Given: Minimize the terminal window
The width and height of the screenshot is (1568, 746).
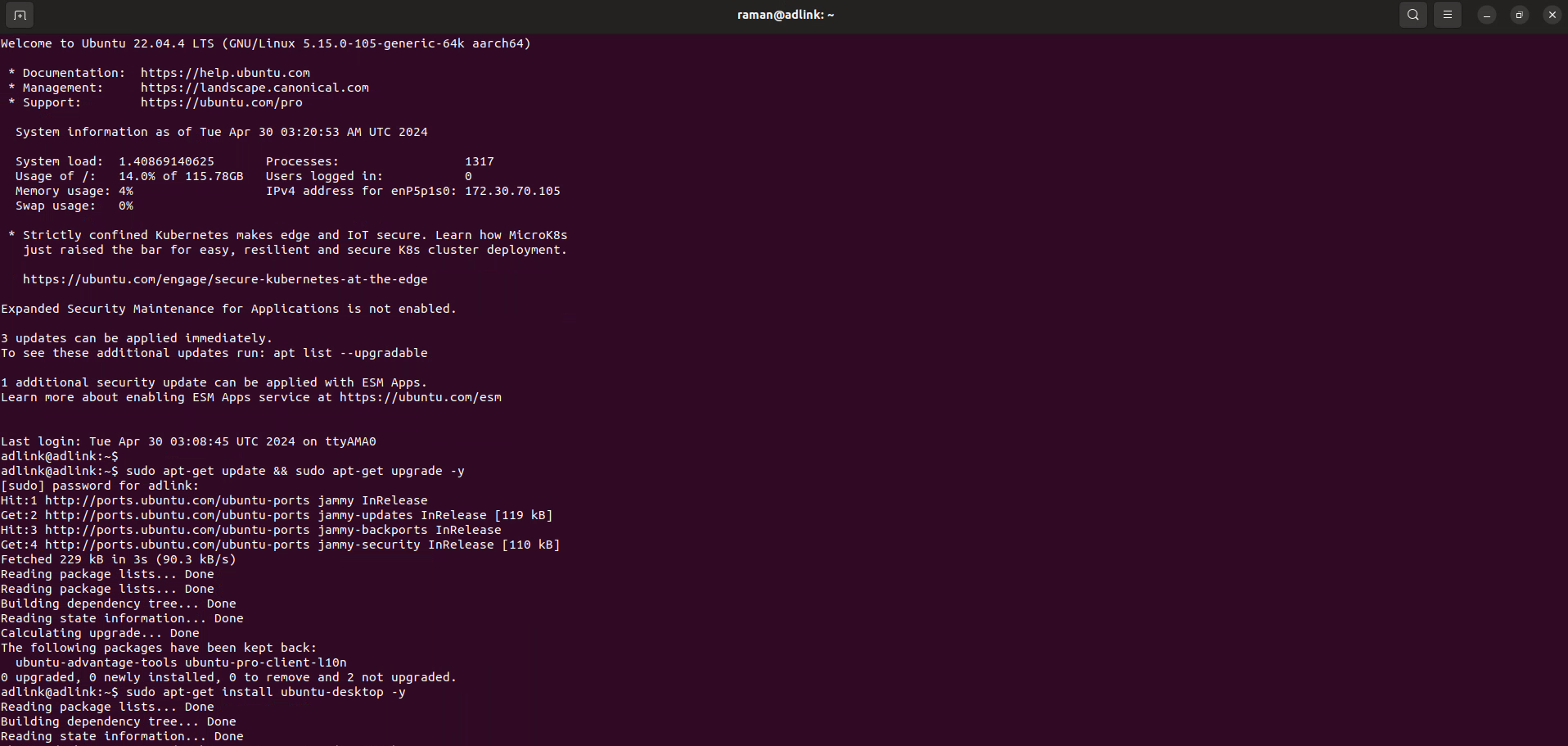Looking at the screenshot, I should click(x=1487, y=15).
